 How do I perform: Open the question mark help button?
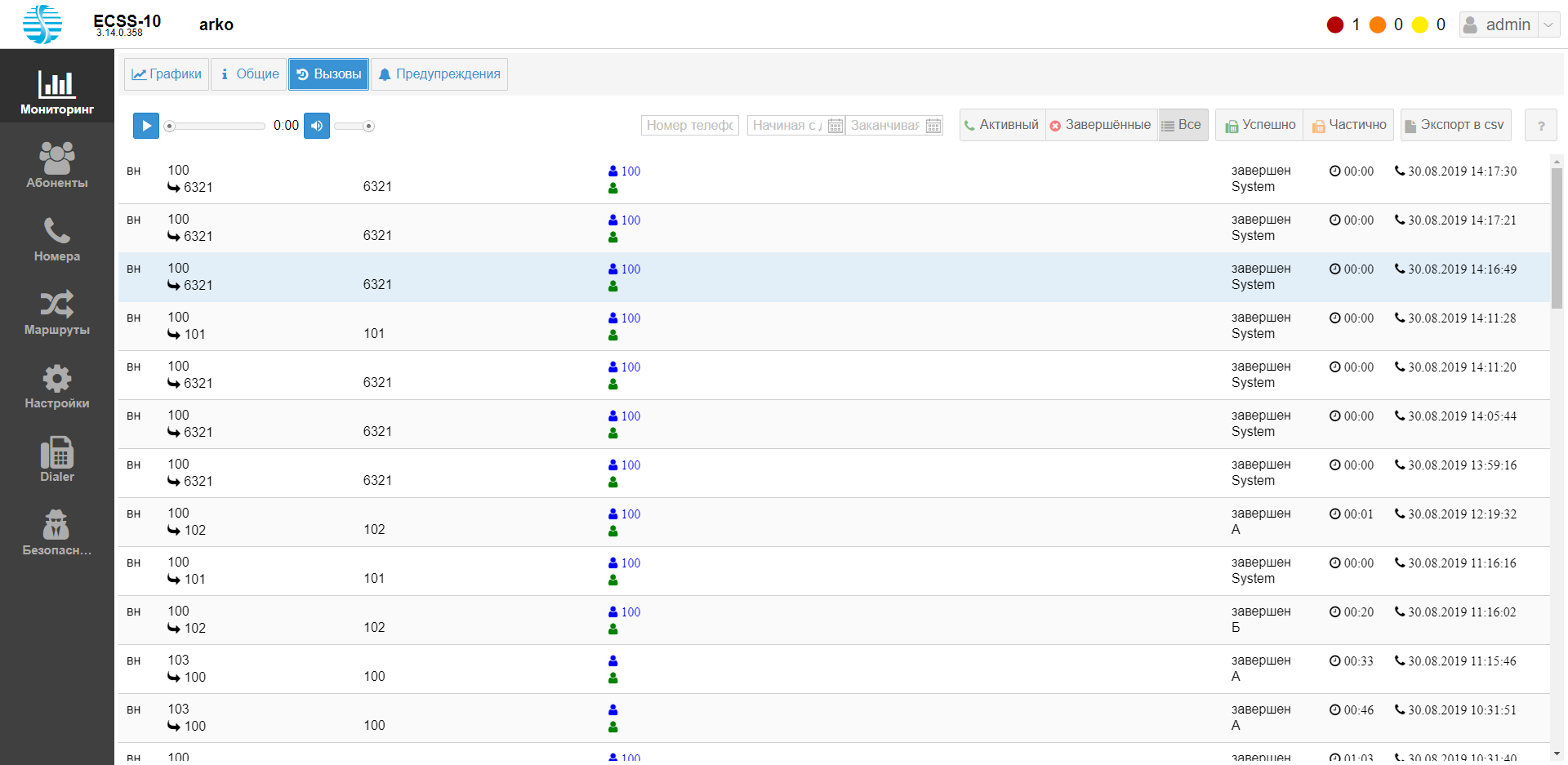point(1541,126)
